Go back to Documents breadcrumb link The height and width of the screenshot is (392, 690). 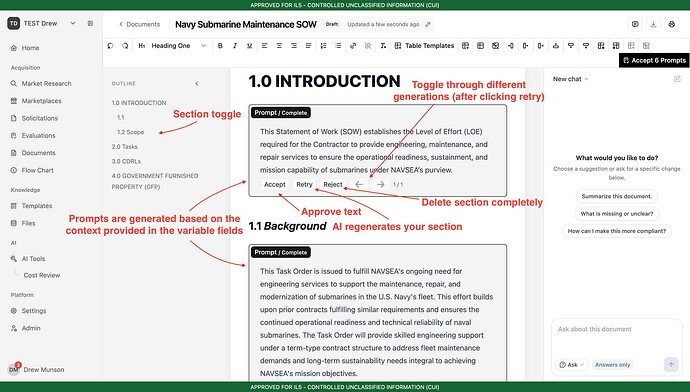[x=139, y=25]
